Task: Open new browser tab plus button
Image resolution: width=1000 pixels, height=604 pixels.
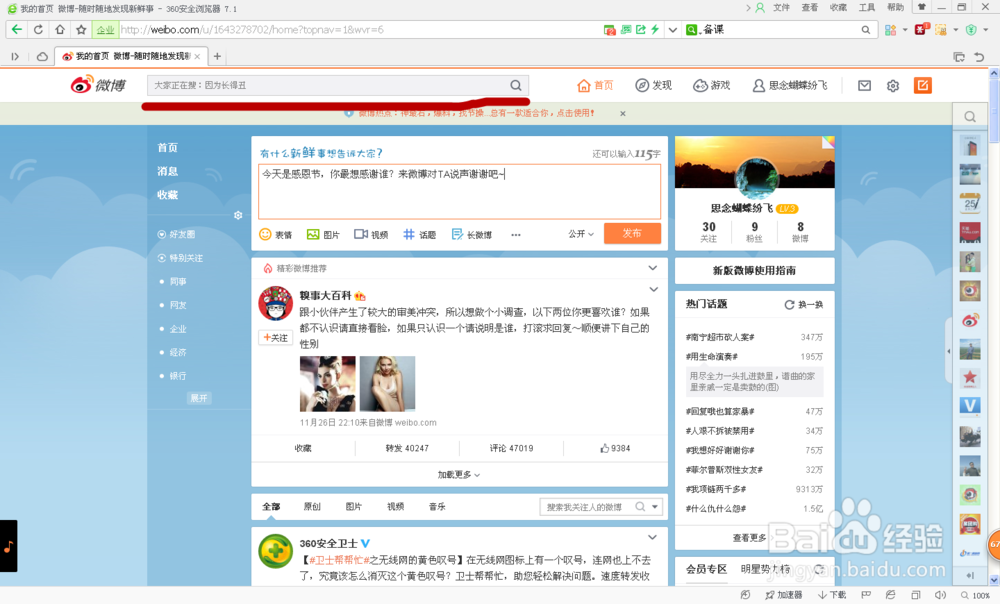Action: click(217, 56)
